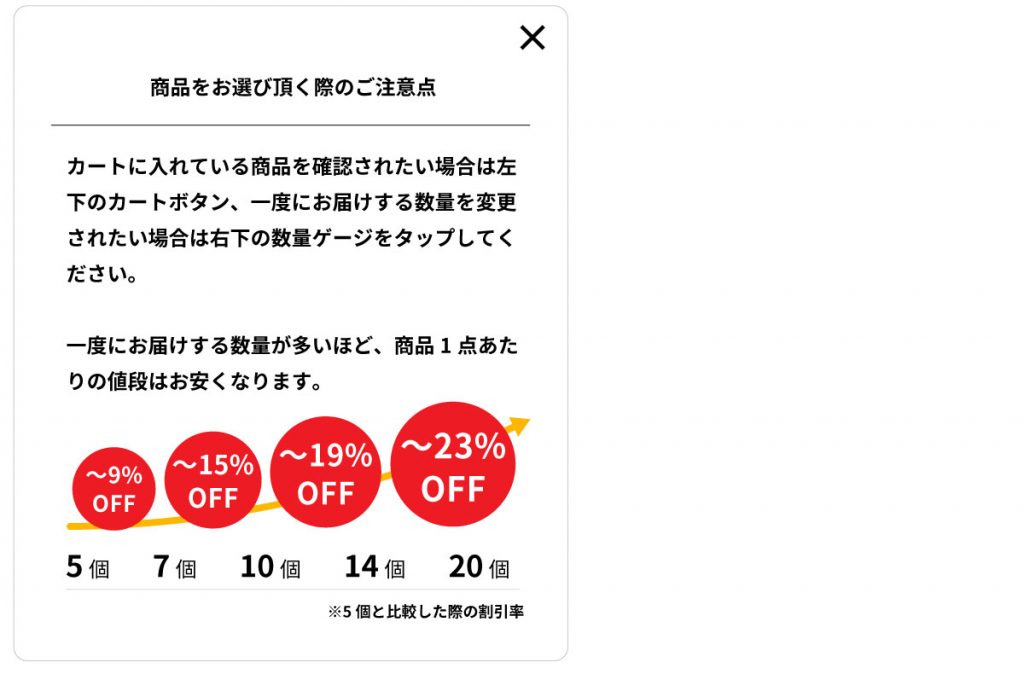Tap the ~23% OFF largest badge
Screen dimensions: 1024x674
(x=453, y=467)
